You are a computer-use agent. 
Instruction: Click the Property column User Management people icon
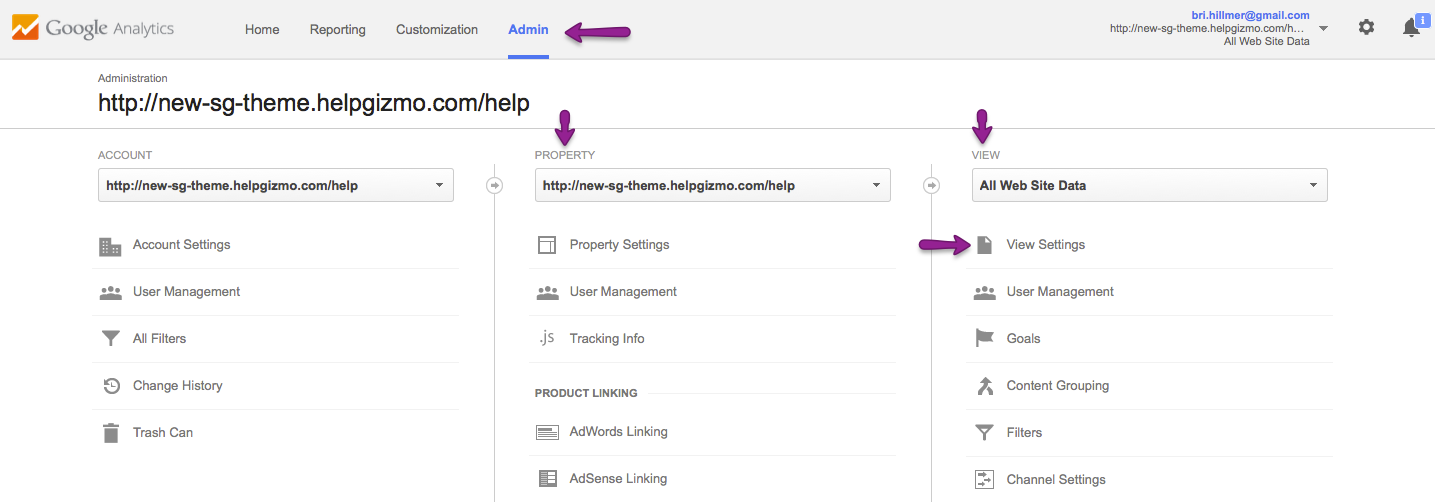[547, 292]
